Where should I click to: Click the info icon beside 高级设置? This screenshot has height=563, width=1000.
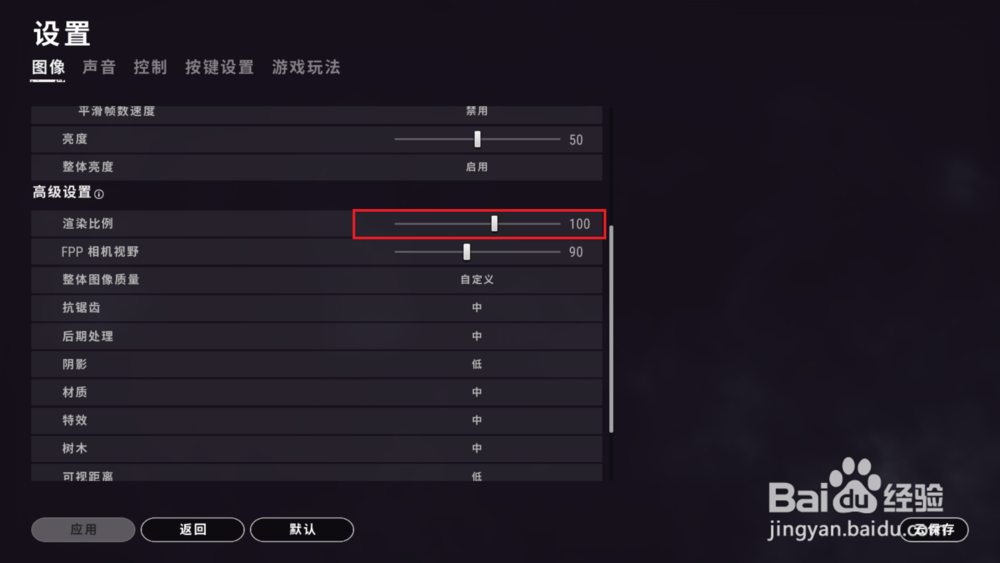pyautogui.click(x=99, y=194)
